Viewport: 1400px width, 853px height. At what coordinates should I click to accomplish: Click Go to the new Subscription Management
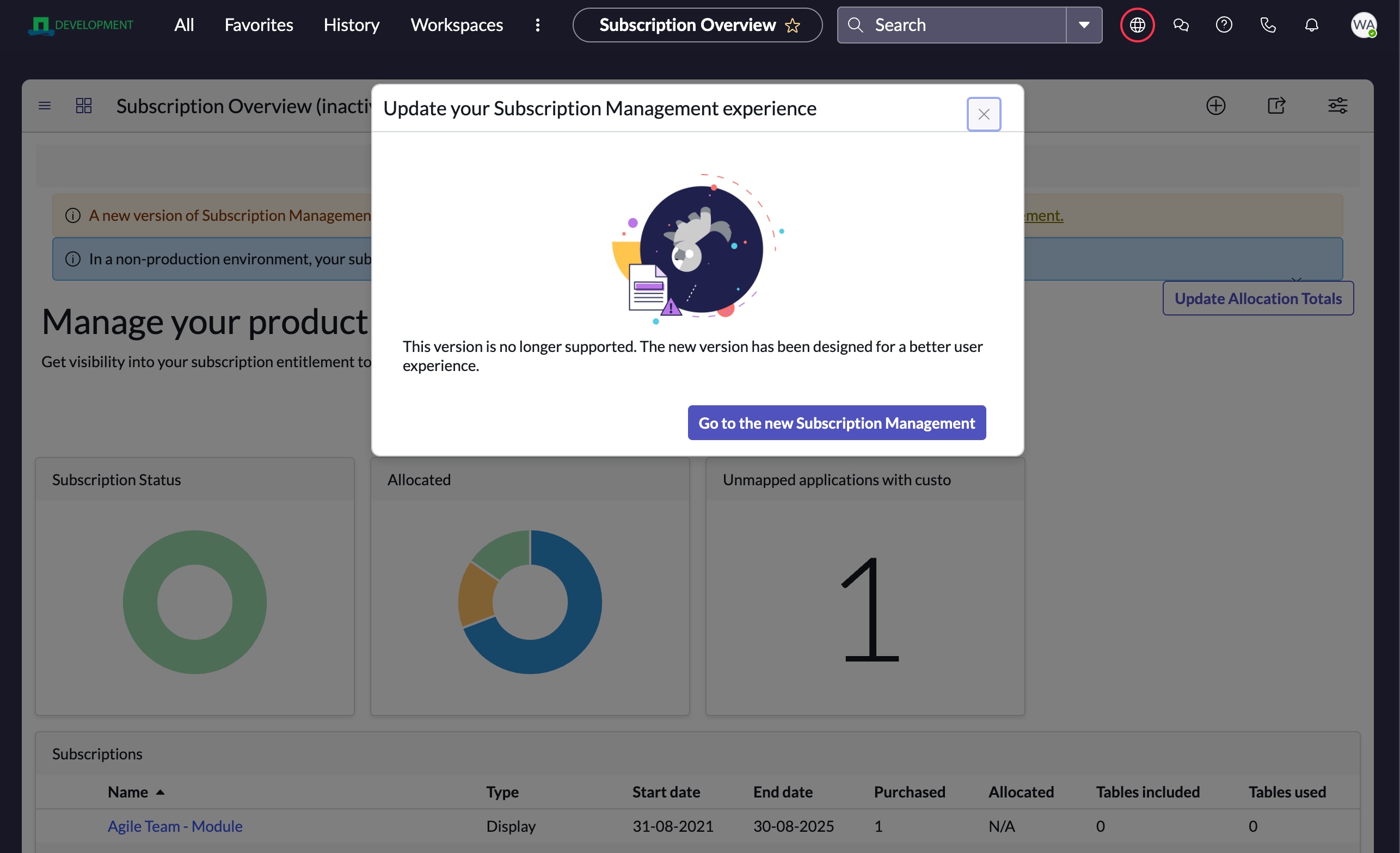pyautogui.click(x=837, y=423)
